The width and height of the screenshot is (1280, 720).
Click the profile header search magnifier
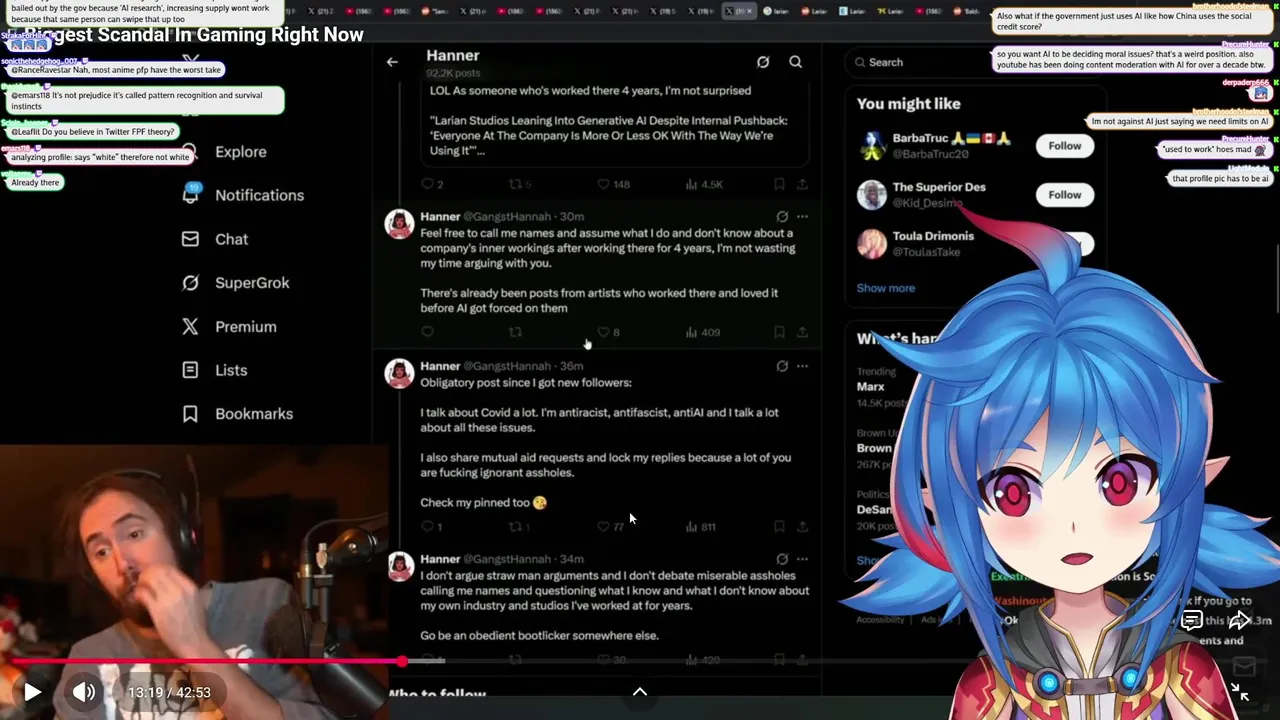pyautogui.click(x=795, y=62)
